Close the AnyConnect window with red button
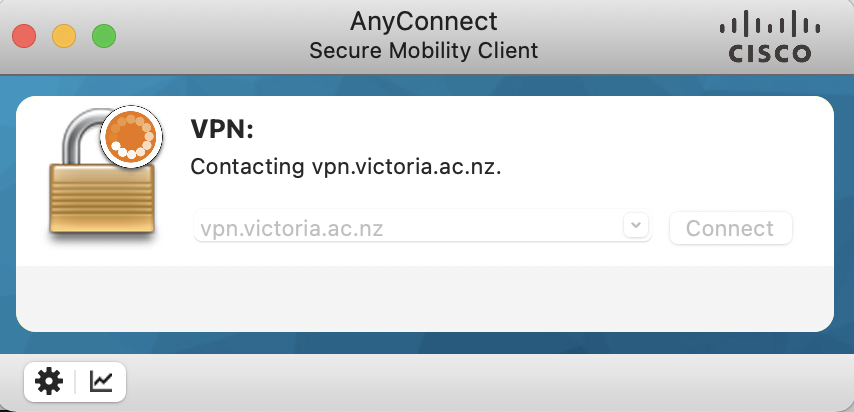Screen dimensions: 854x412 pos(24,37)
